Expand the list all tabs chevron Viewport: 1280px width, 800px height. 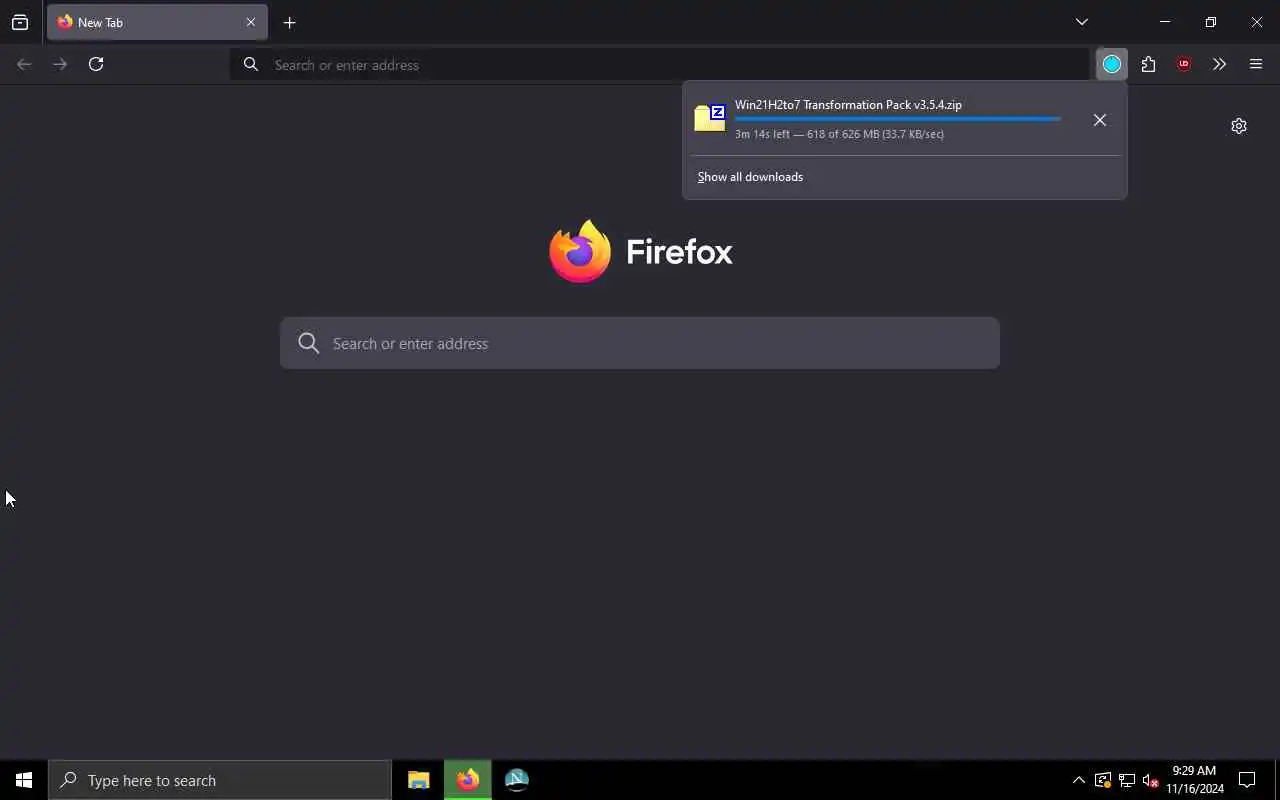tap(1082, 22)
